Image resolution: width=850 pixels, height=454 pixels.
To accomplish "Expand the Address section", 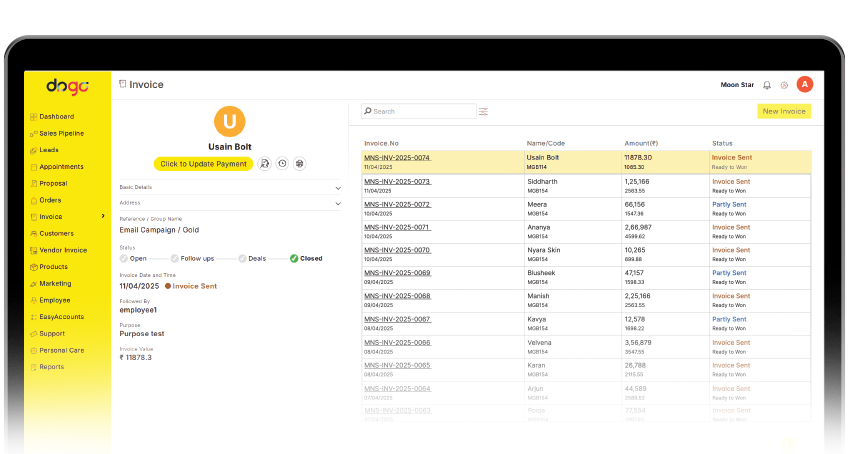I will coord(338,203).
